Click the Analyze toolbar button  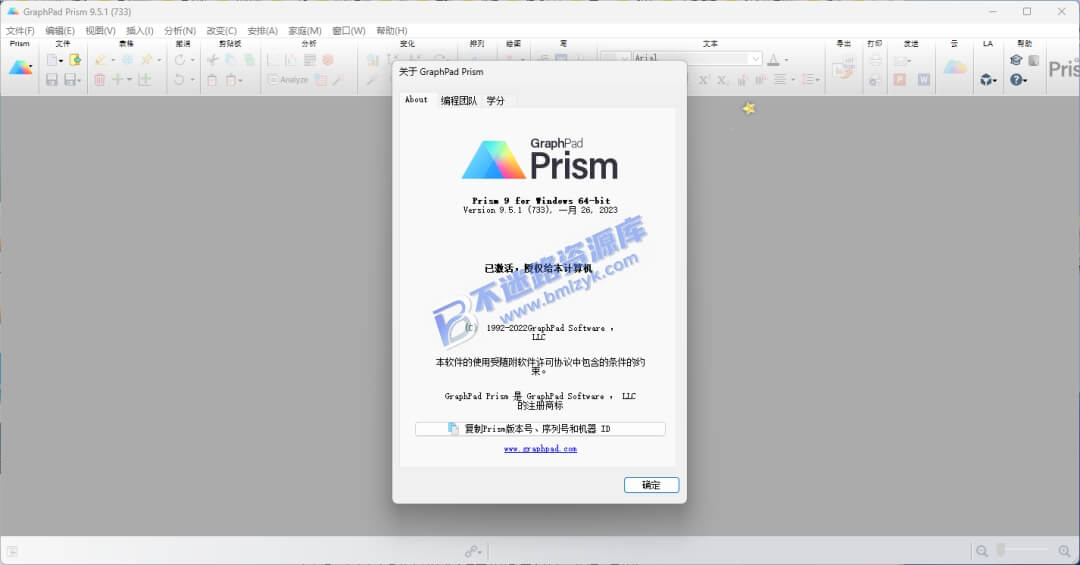[x=287, y=80]
